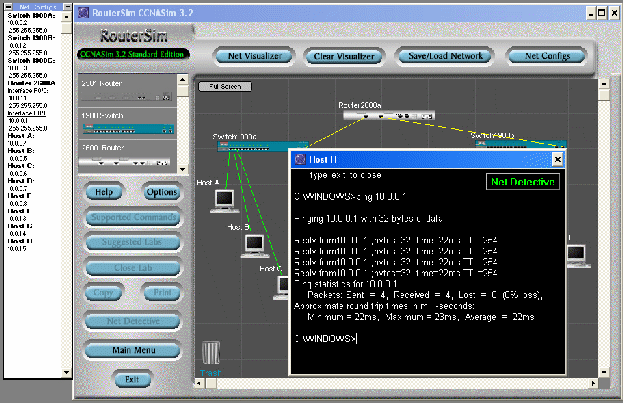Click the RouterSim logo
Screen dimensions: 624x404
pyautogui.click(x=134, y=36)
